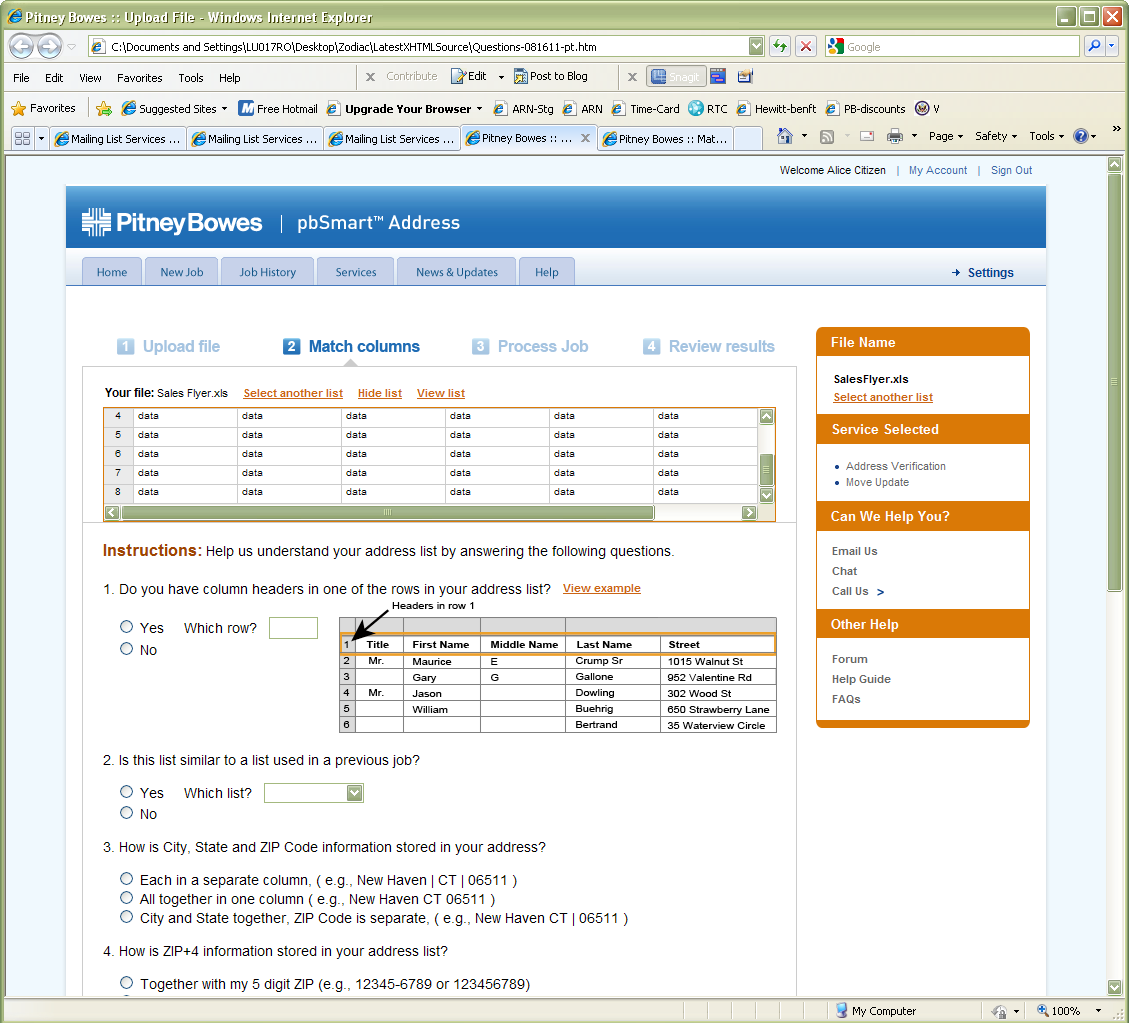Click the RSS feeds icon
Viewport: 1129px width, 1023px height.
click(827, 136)
